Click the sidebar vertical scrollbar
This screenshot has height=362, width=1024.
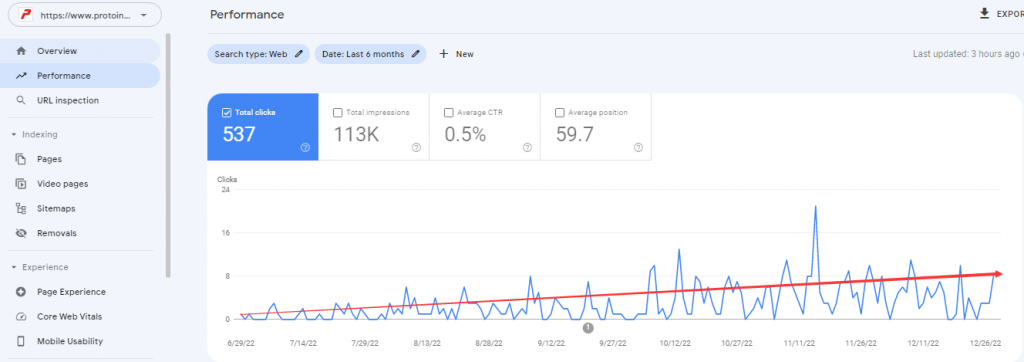pos(168,155)
